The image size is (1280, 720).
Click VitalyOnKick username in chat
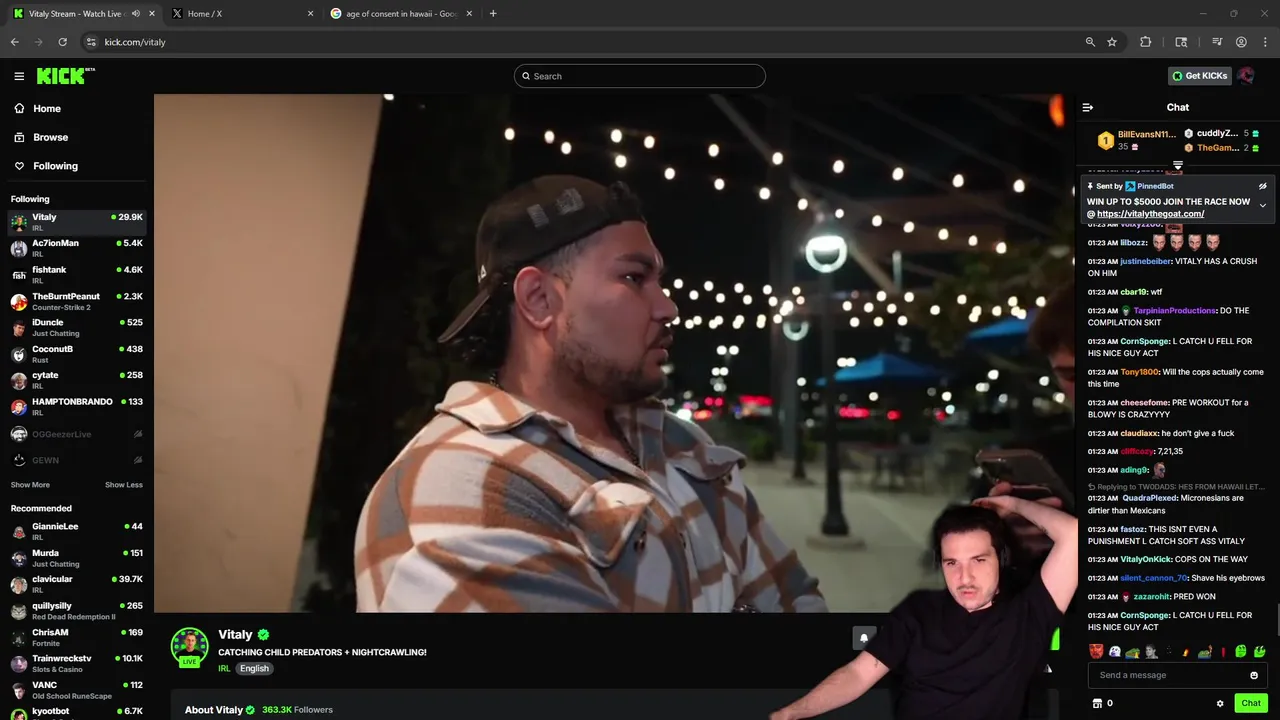coord(1147,559)
